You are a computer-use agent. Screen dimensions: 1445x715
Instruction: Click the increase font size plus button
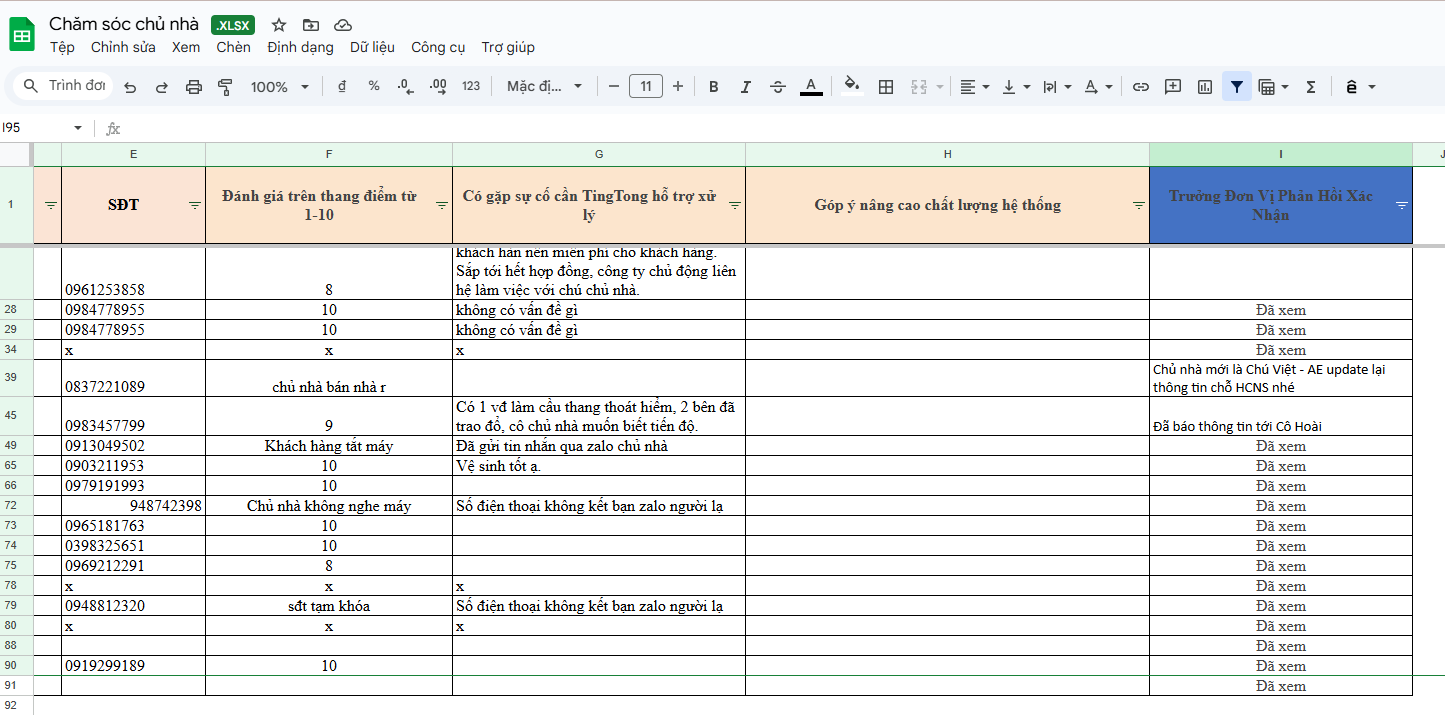pyautogui.click(x=678, y=87)
